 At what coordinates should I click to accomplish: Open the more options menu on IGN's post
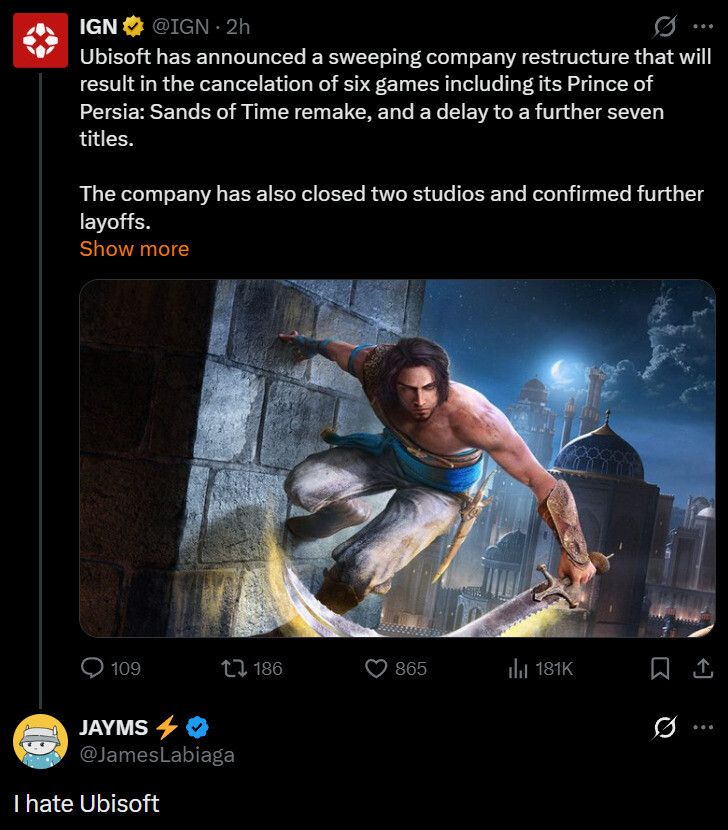click(x=702, y=27)
